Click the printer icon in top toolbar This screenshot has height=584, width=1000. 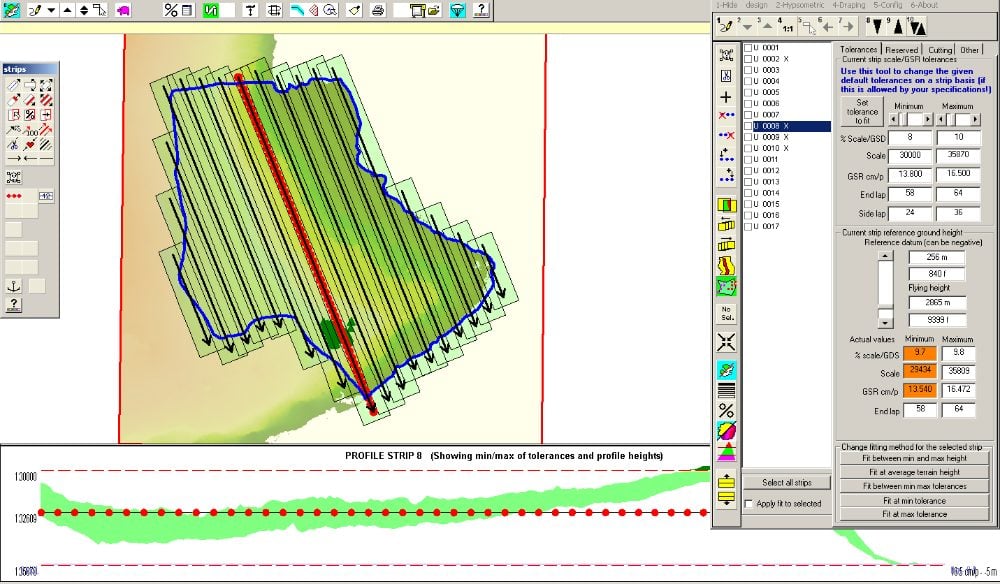[x=378, y=10]
